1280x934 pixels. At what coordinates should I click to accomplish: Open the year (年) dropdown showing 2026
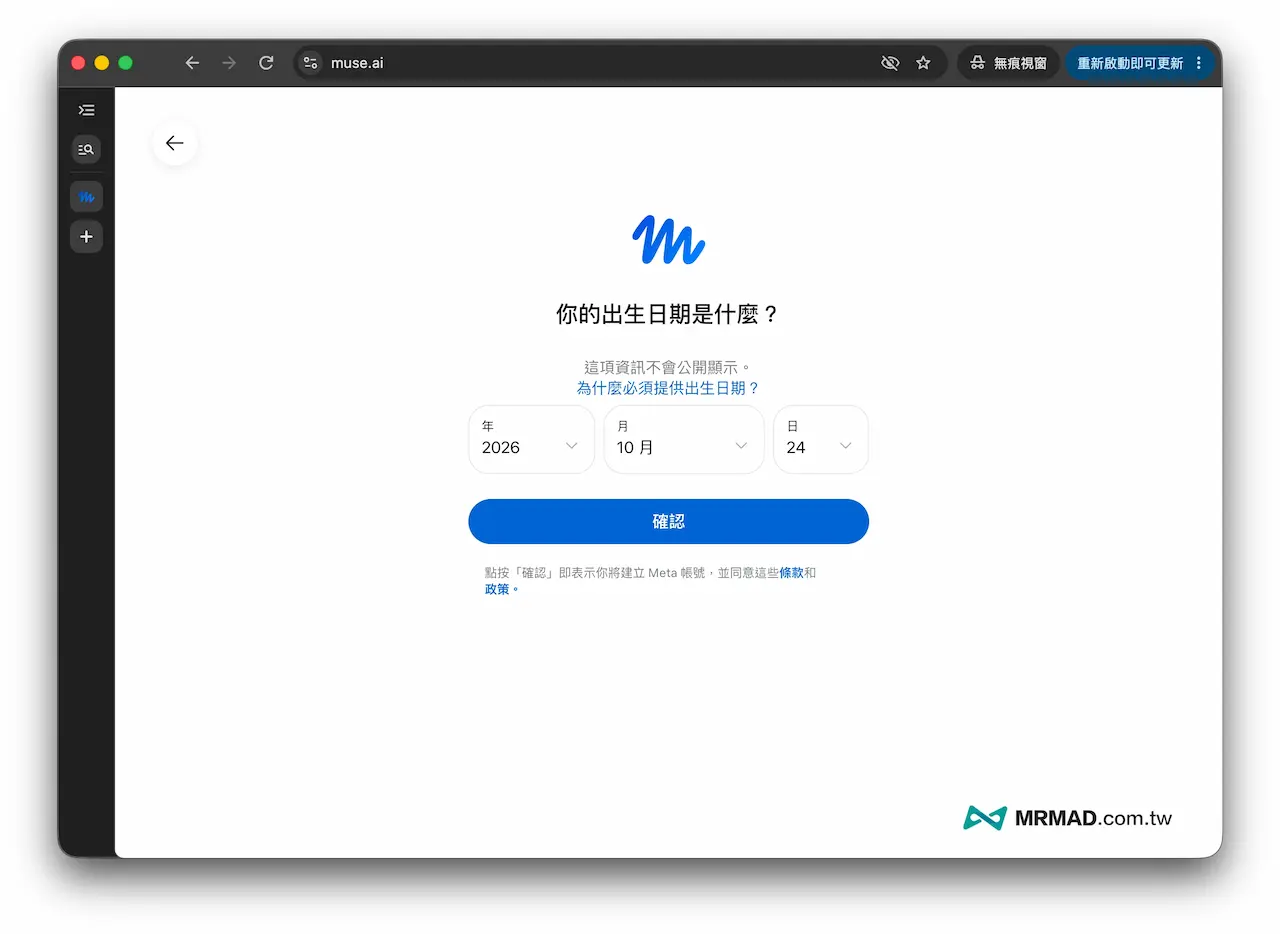click(x=531, y=439)
